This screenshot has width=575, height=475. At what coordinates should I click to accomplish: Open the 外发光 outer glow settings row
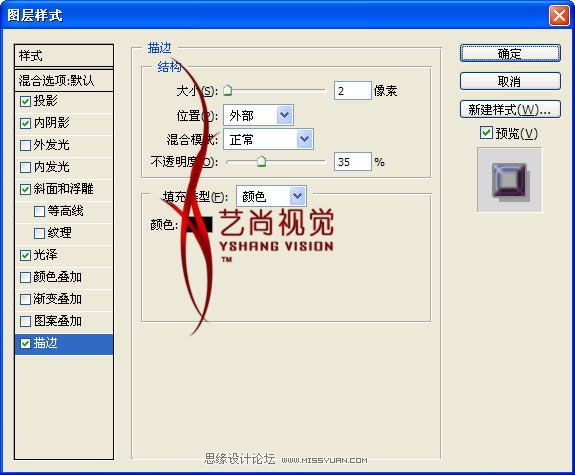click(x=64, y=146)
